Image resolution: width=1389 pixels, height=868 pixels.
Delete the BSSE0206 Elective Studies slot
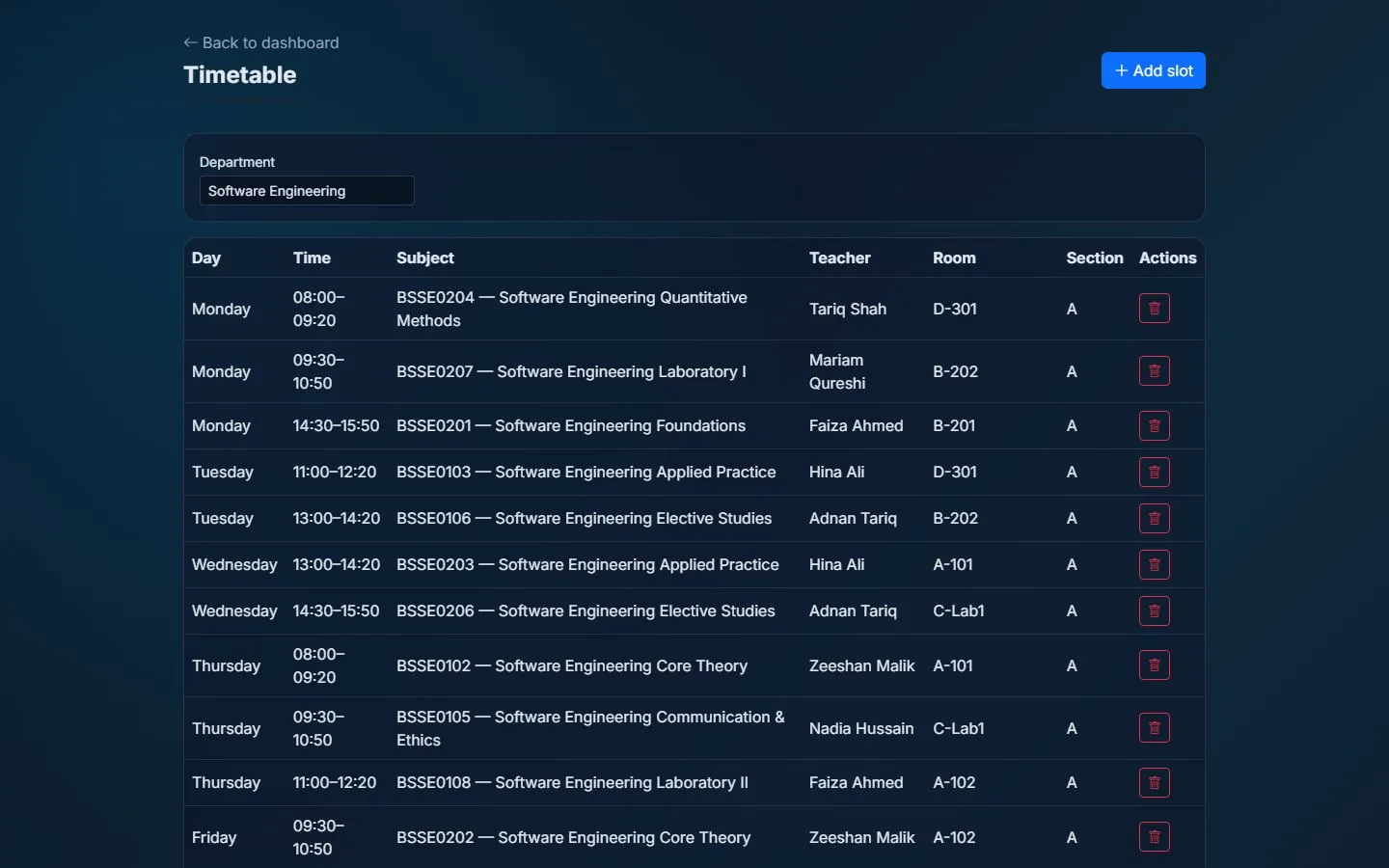1154,611
